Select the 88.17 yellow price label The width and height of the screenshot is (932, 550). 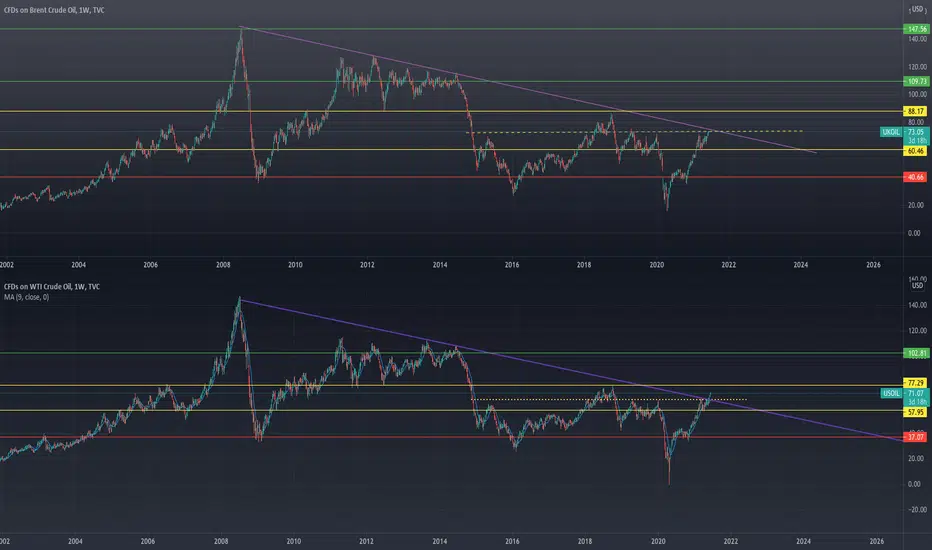click(x=916, y=111)
